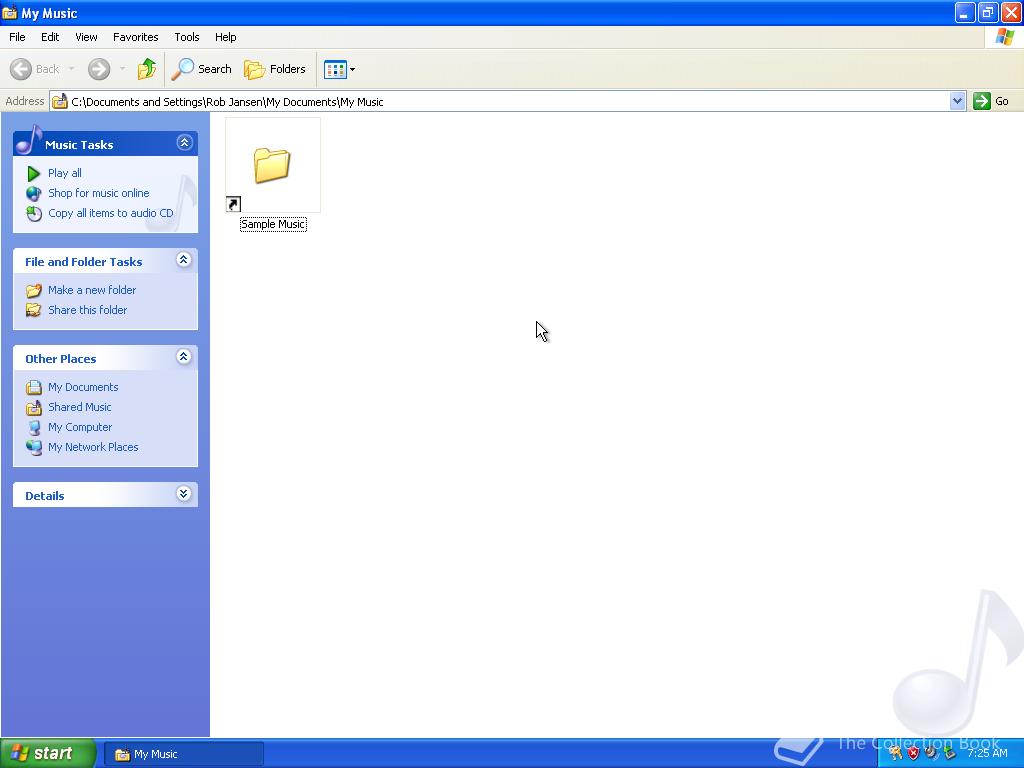This screenshot has width=1024, height=768.
Task: Open the address bar dropdown list
Action: [958, 101]
